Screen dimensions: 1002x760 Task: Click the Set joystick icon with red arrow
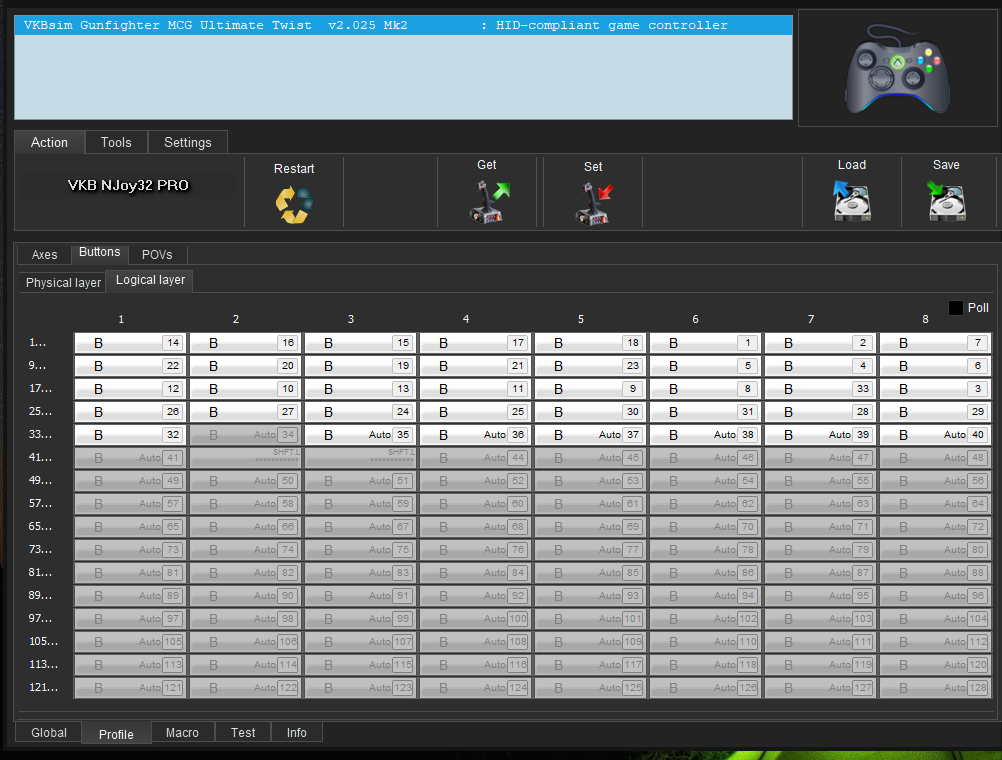coord(593,203)
